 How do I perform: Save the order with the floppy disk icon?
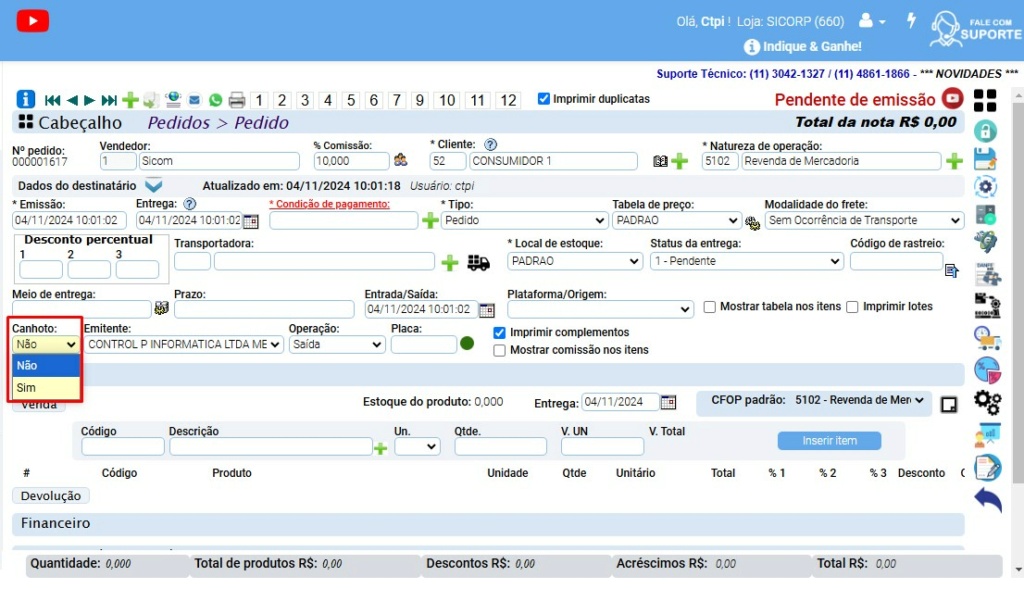(985, 159)
